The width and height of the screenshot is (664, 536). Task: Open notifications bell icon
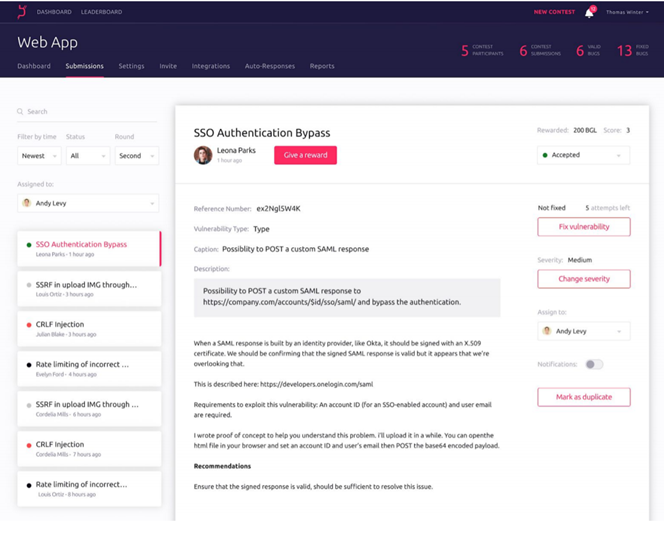coord(589,12)
